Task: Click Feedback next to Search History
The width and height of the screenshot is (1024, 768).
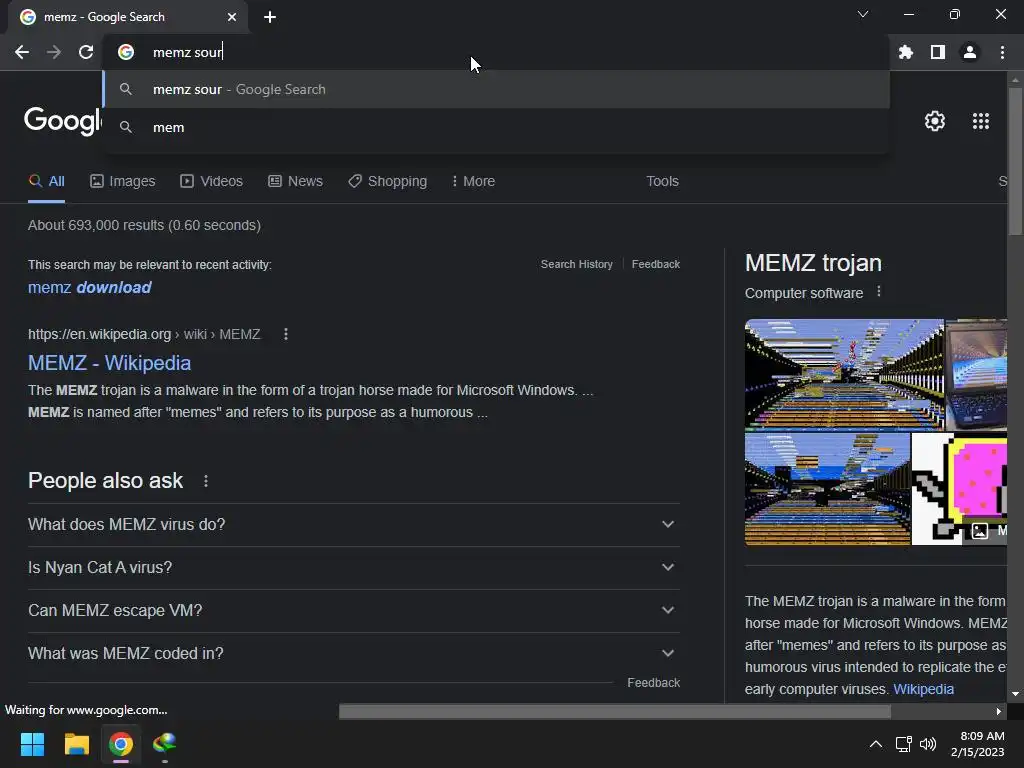Action: tap(656, 264)
